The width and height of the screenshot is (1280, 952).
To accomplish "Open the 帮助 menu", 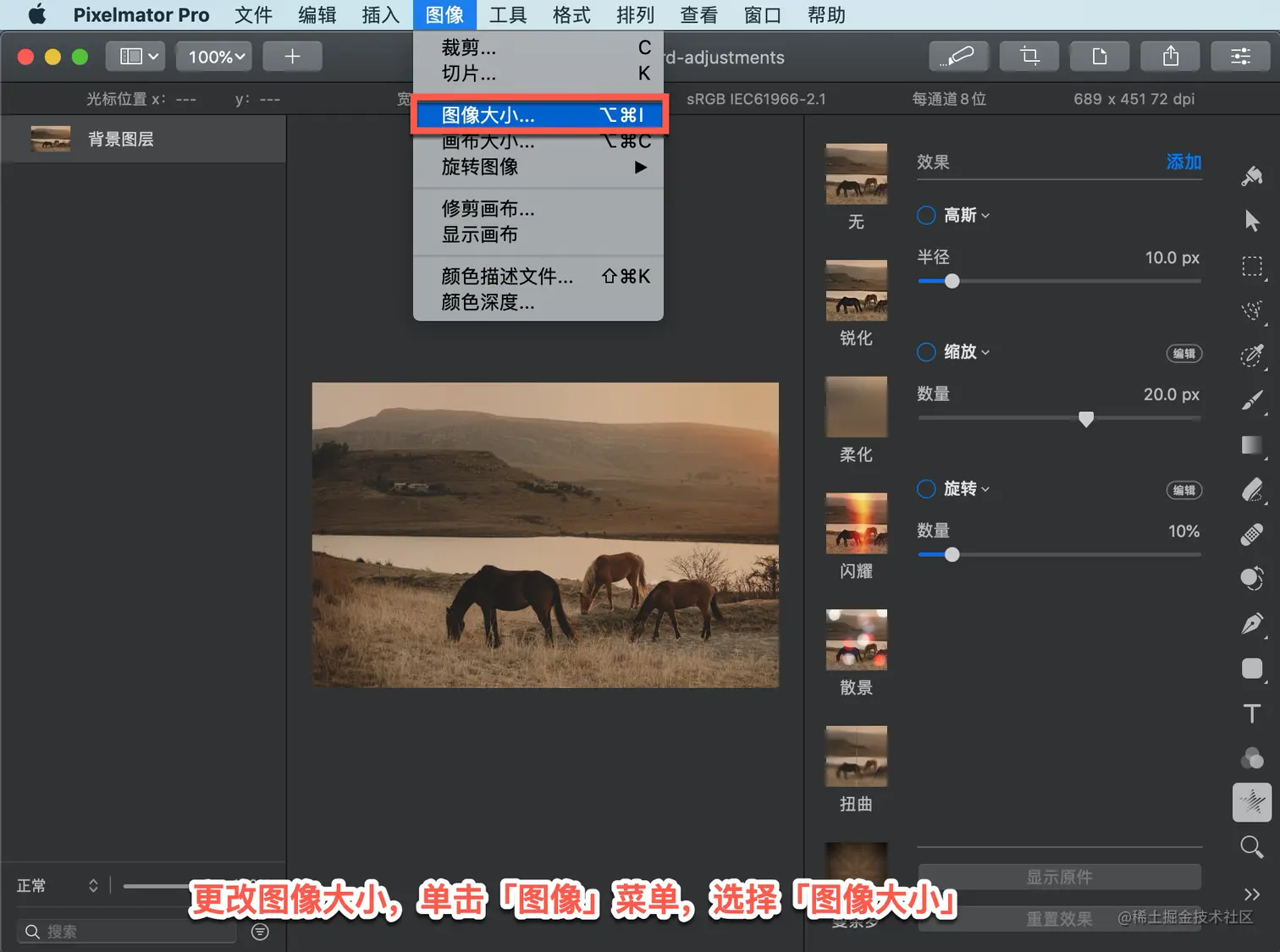I will click(826, 15).
